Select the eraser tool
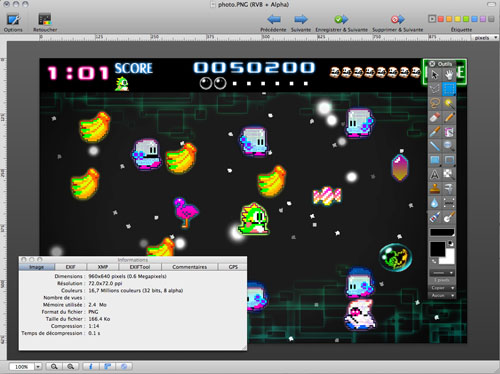 [x=435, y=117]
